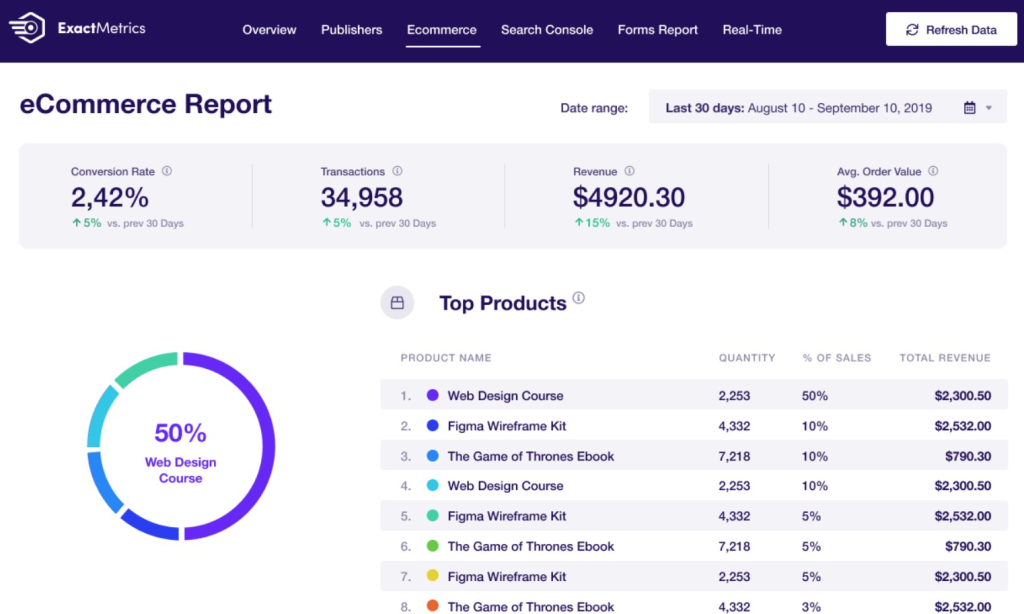Click the purple swatch for Web Design Course
The image size is (1024, 614).
click(433, 396)
